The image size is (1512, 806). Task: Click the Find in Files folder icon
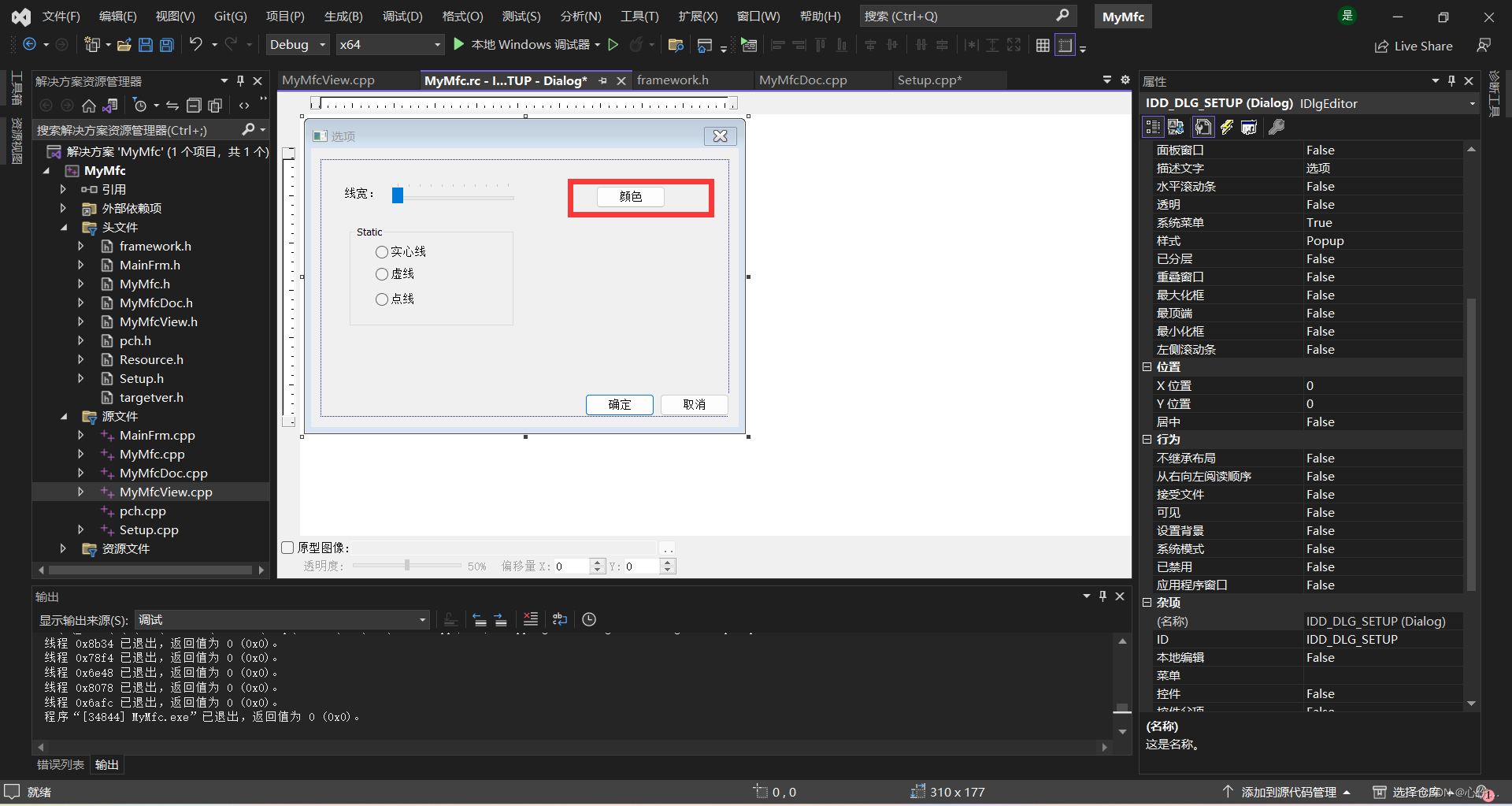[x=675, y=45]
